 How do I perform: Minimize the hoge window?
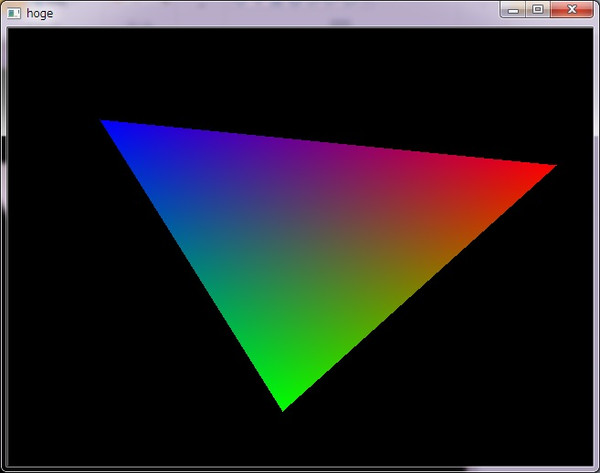tap(513, 10)
